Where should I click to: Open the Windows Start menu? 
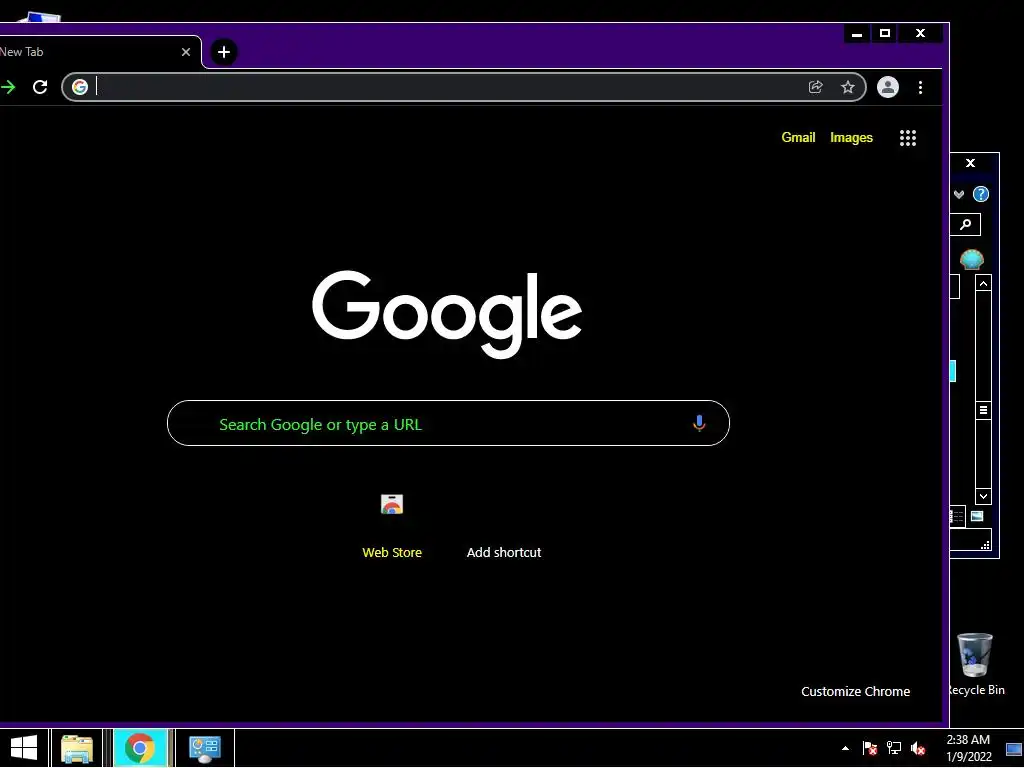click(x=24, y=748)
